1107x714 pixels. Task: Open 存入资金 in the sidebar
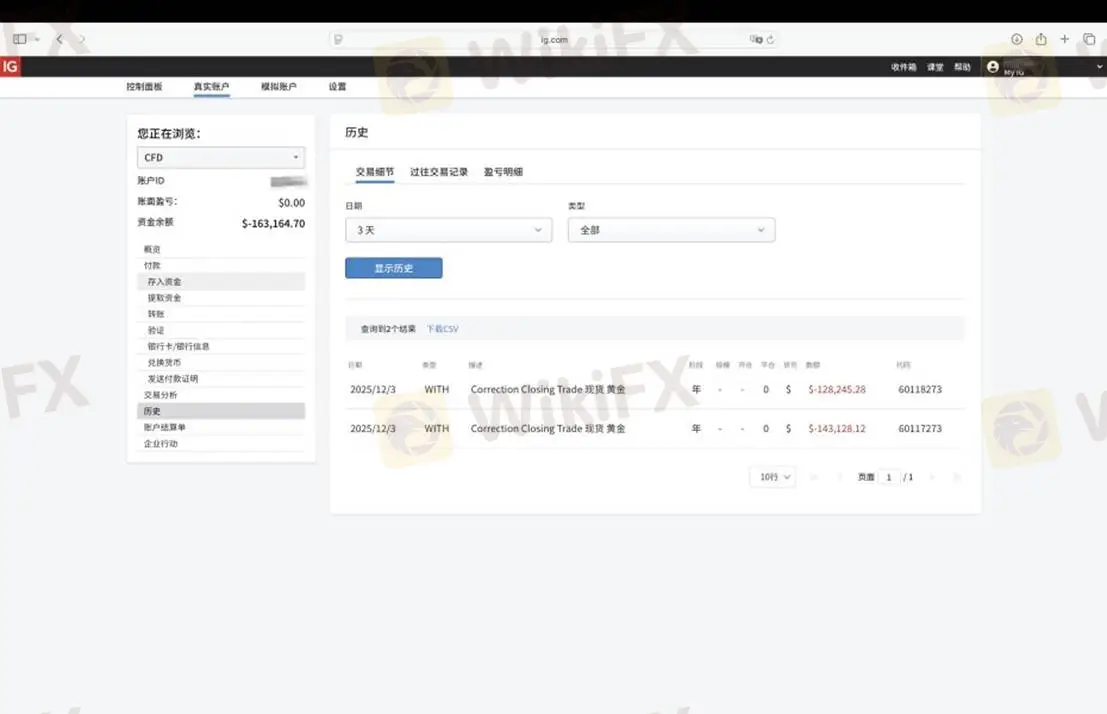(221, 282)
